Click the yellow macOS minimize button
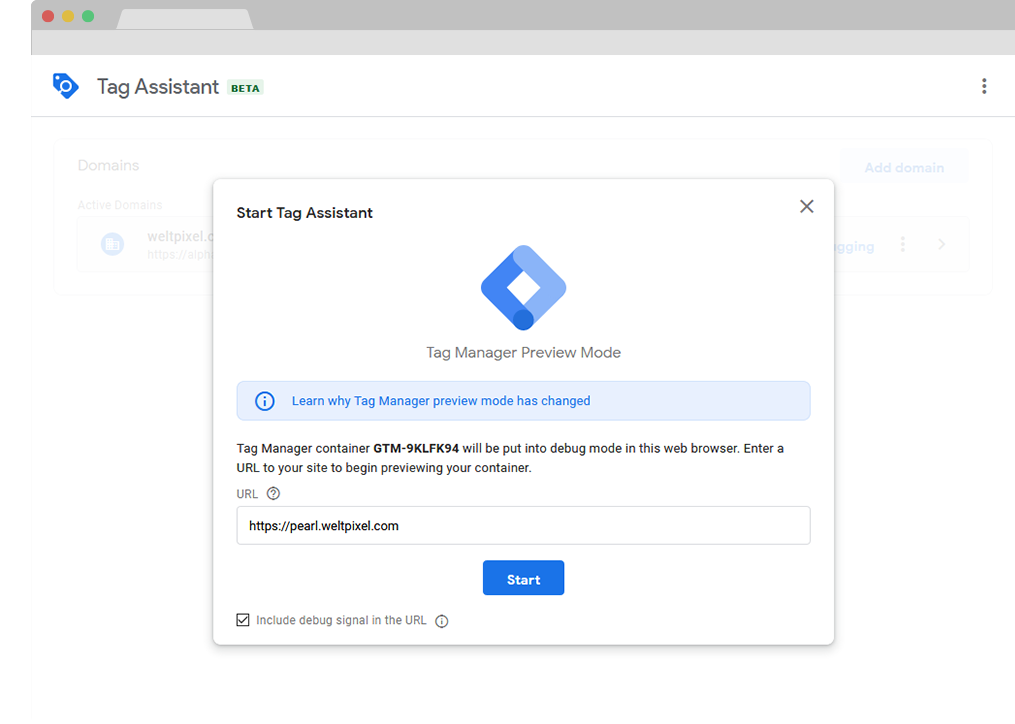 click(68, 16)
